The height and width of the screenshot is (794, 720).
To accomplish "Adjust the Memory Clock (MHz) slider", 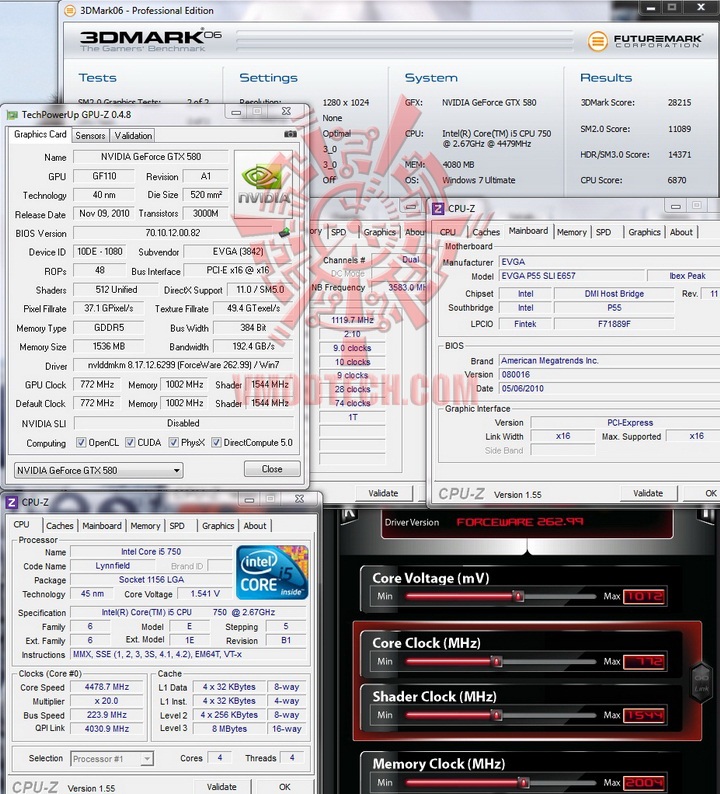I will pos(523,782).
